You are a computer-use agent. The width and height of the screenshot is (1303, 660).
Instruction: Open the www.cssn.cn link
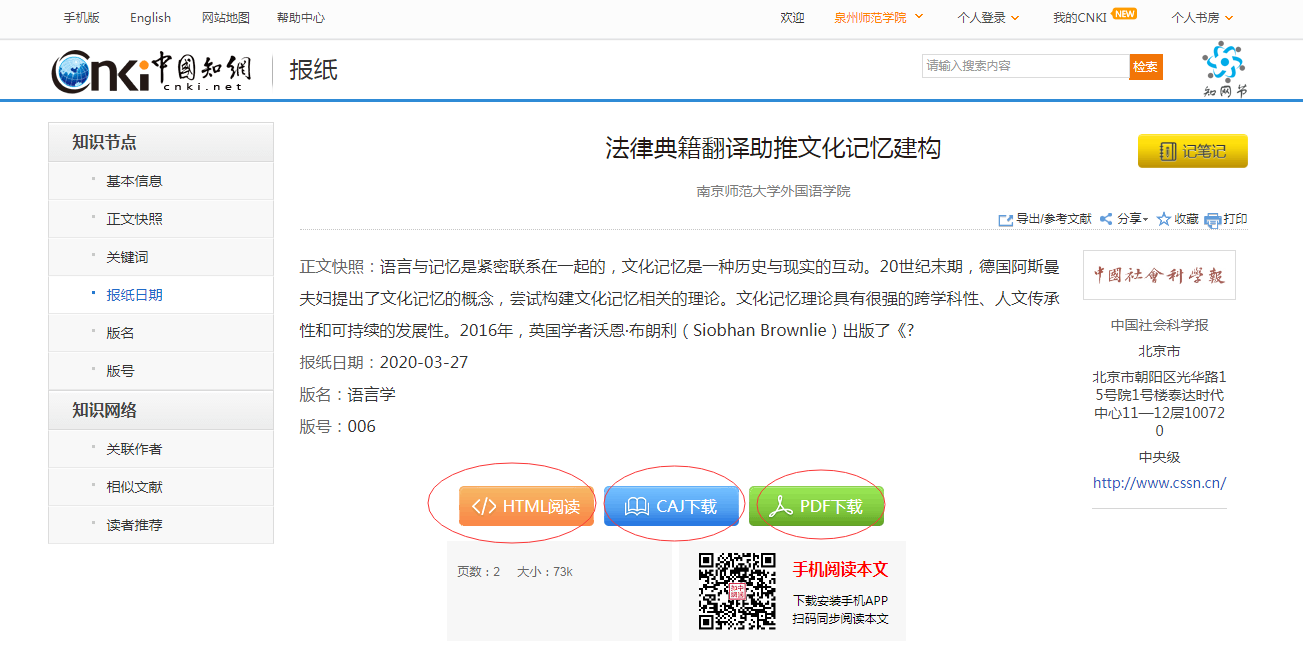[1159, 483]
